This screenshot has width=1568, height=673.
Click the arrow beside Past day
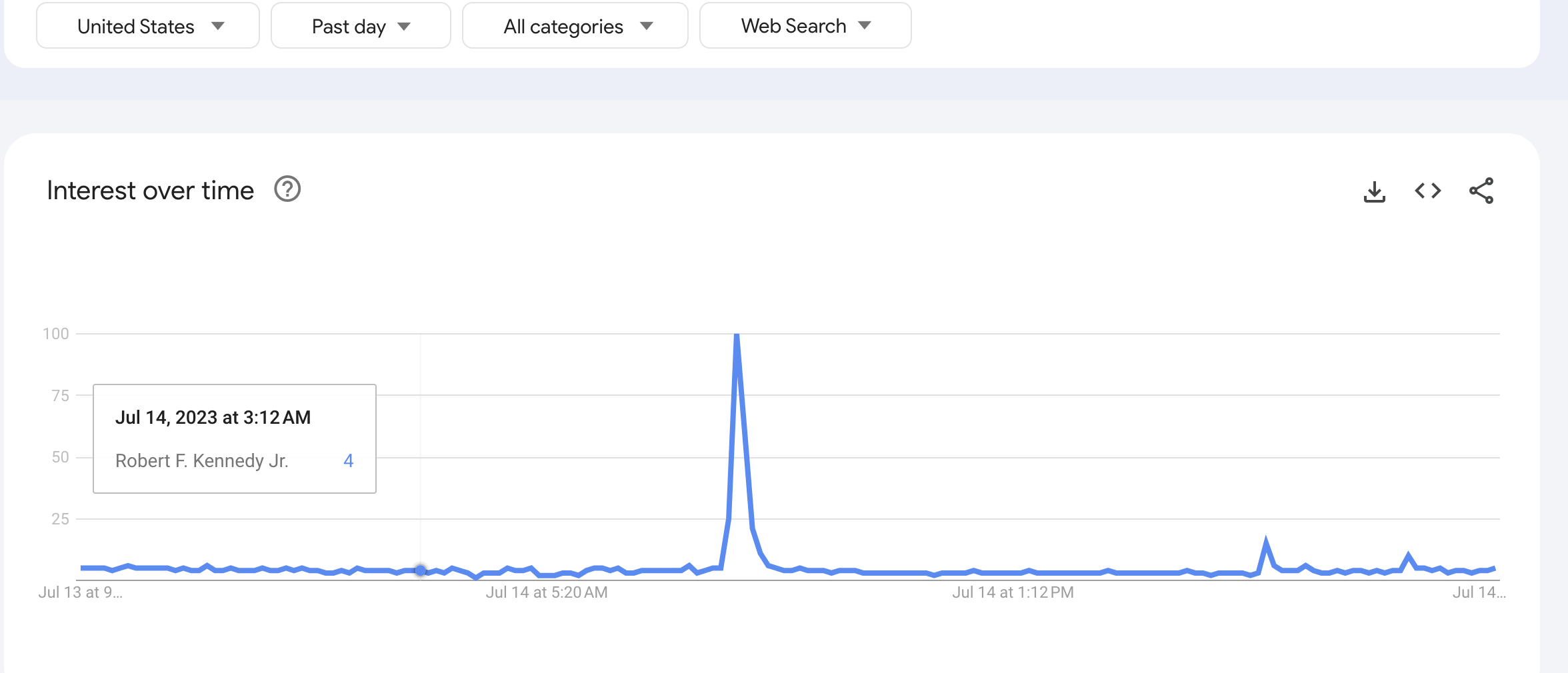pyautogui.click(x=404, y=27)
